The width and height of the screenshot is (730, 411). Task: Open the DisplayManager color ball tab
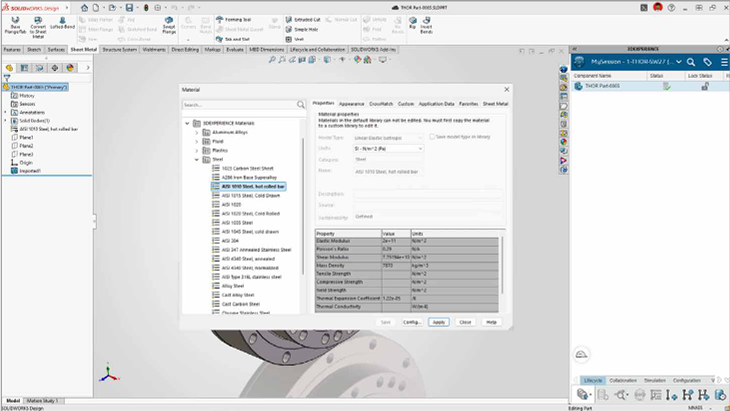click(x=70, y=67)
